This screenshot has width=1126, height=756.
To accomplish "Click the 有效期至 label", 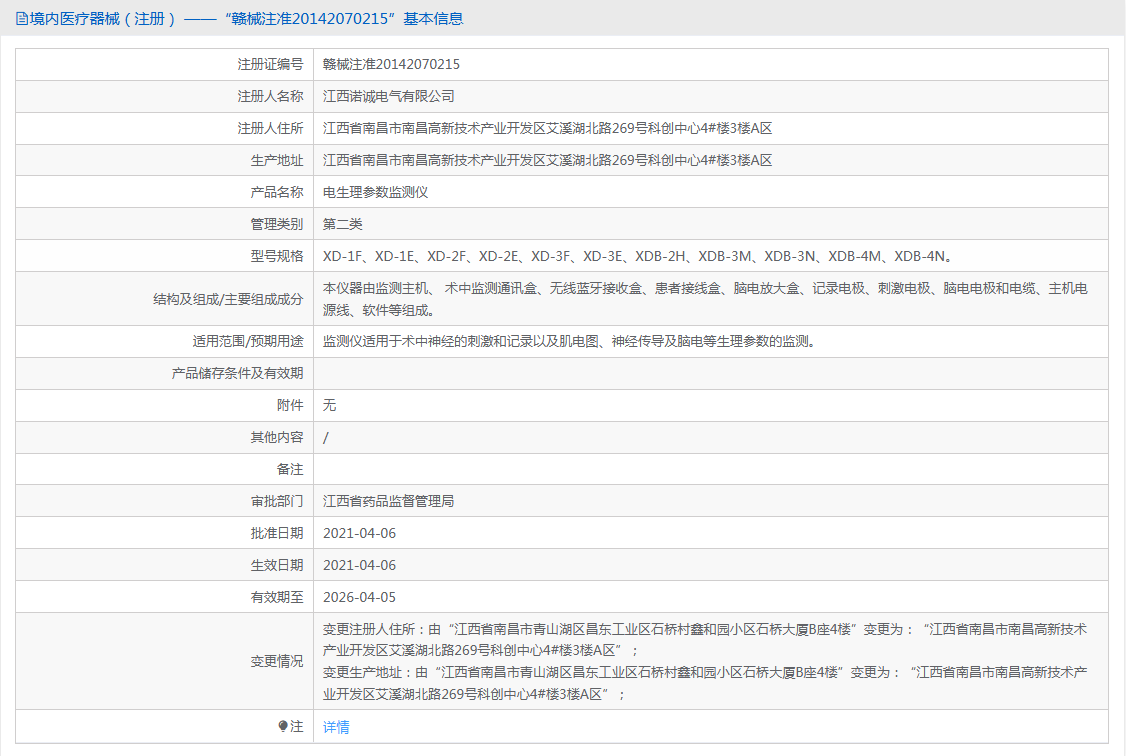I will 276,597.
